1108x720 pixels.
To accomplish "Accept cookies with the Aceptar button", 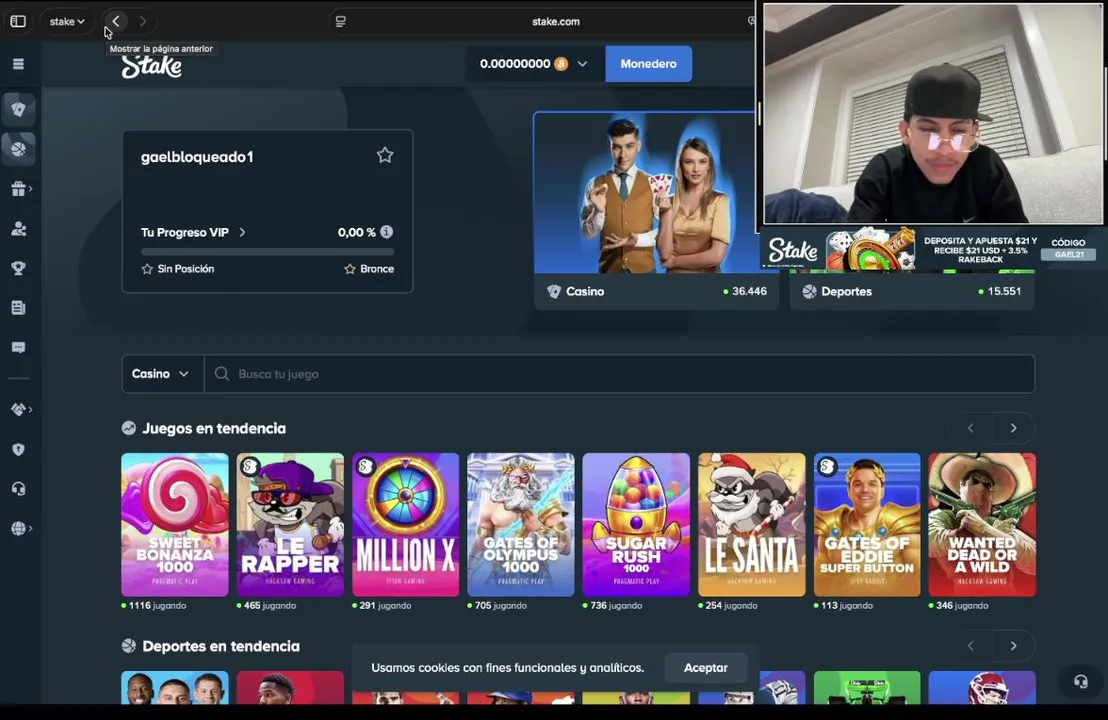I will tap(705, 668).
